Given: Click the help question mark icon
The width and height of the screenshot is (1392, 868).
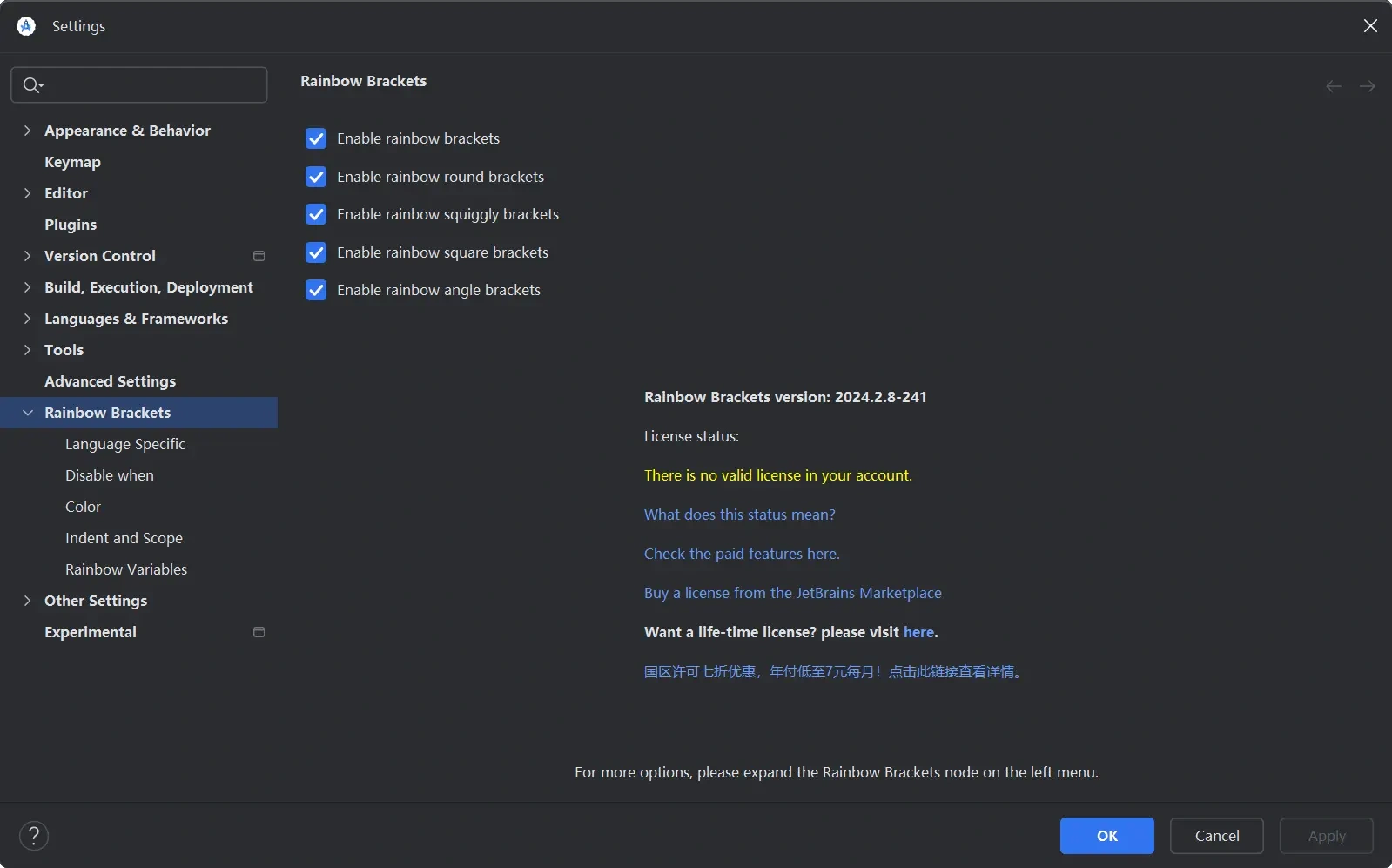Looking at the screenshot, I should click(x=34, y=836).
